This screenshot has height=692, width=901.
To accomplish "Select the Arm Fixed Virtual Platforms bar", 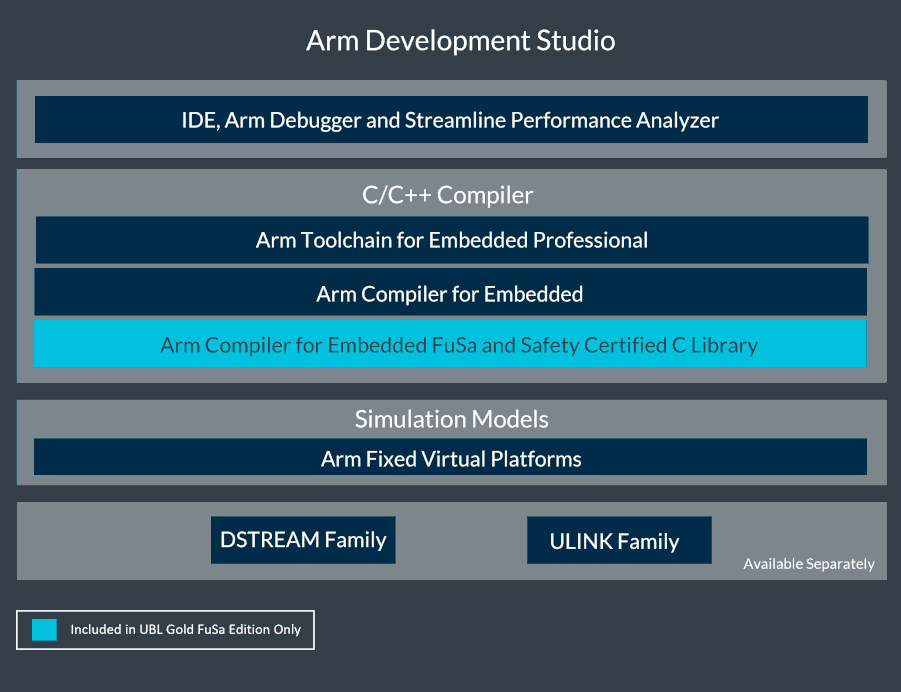I will click(x=451, y=457).
